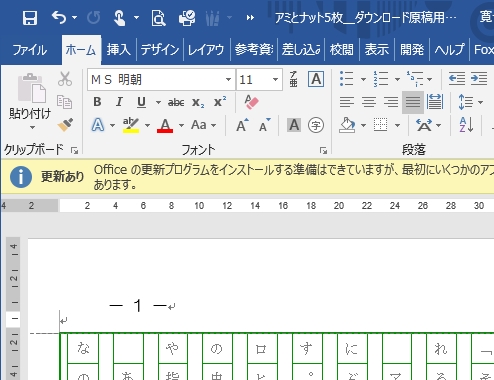The image size is (494, 380).
Task: Apply yellow text highlight color
Action: (x=131, y=125)
